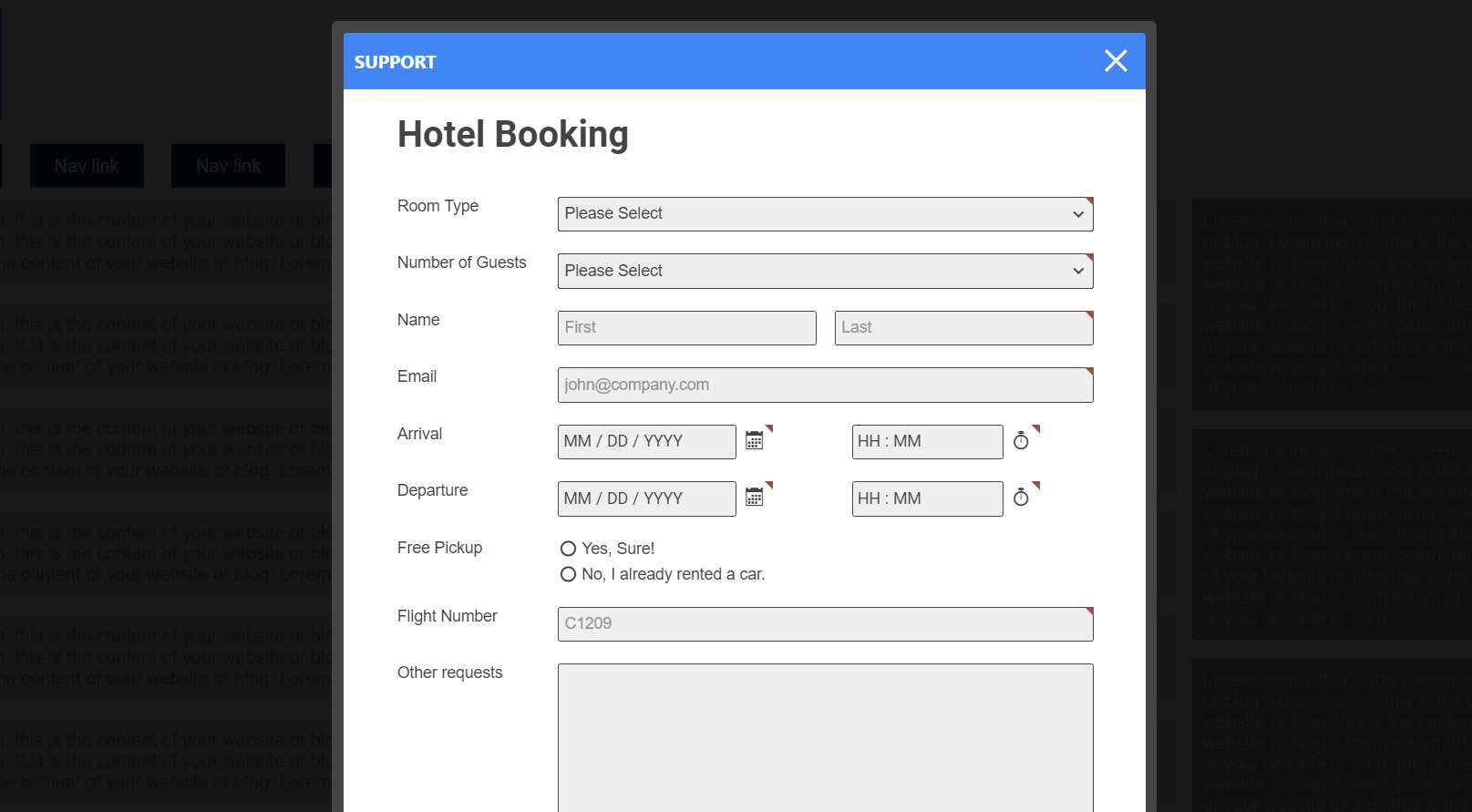Select 'Yes, Sure!' for free pickup

pyautogui.click(x=568, y=549)
